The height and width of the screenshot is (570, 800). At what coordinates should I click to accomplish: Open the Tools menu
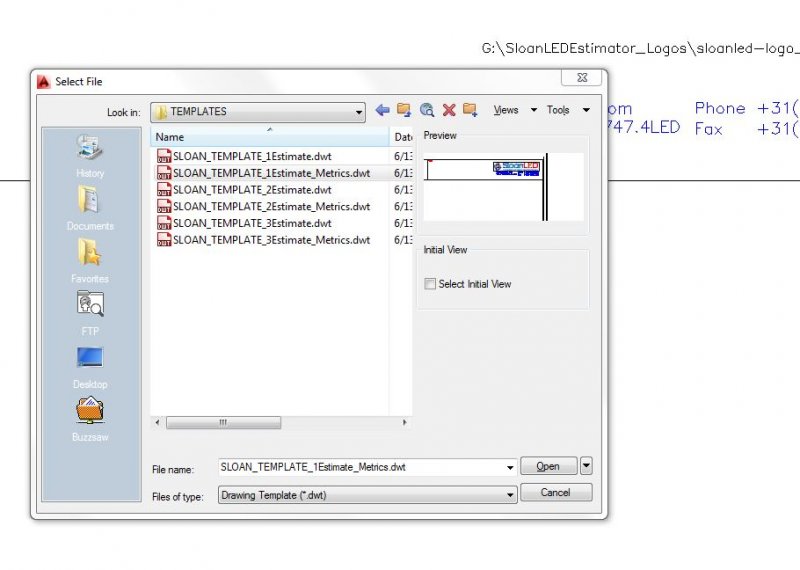coord(568,110)
